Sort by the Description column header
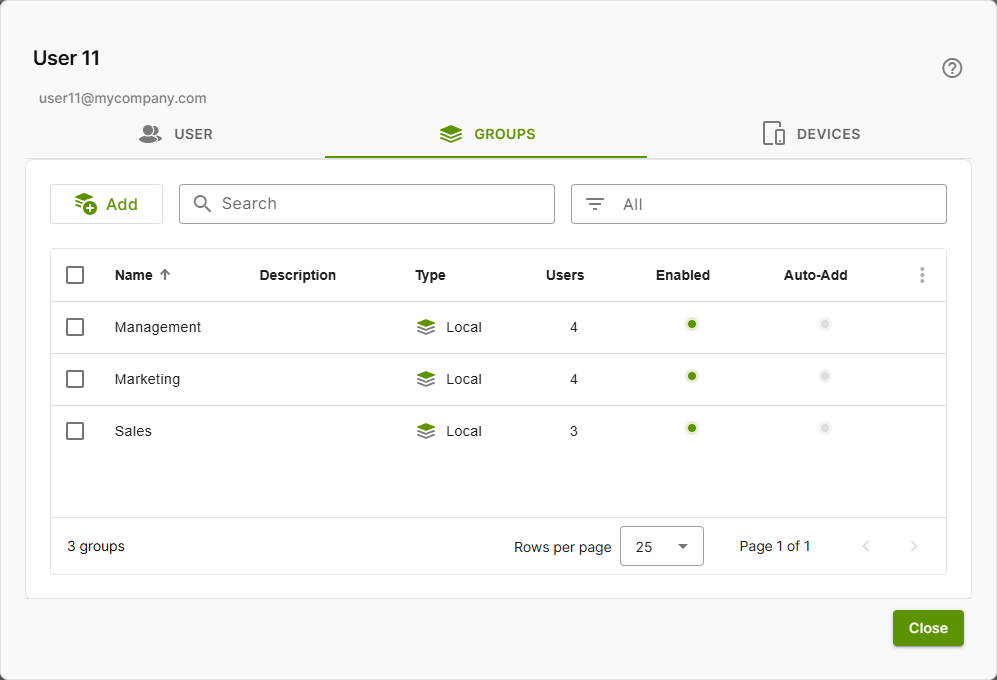This screenshot has width=997, height=680. 298,275
